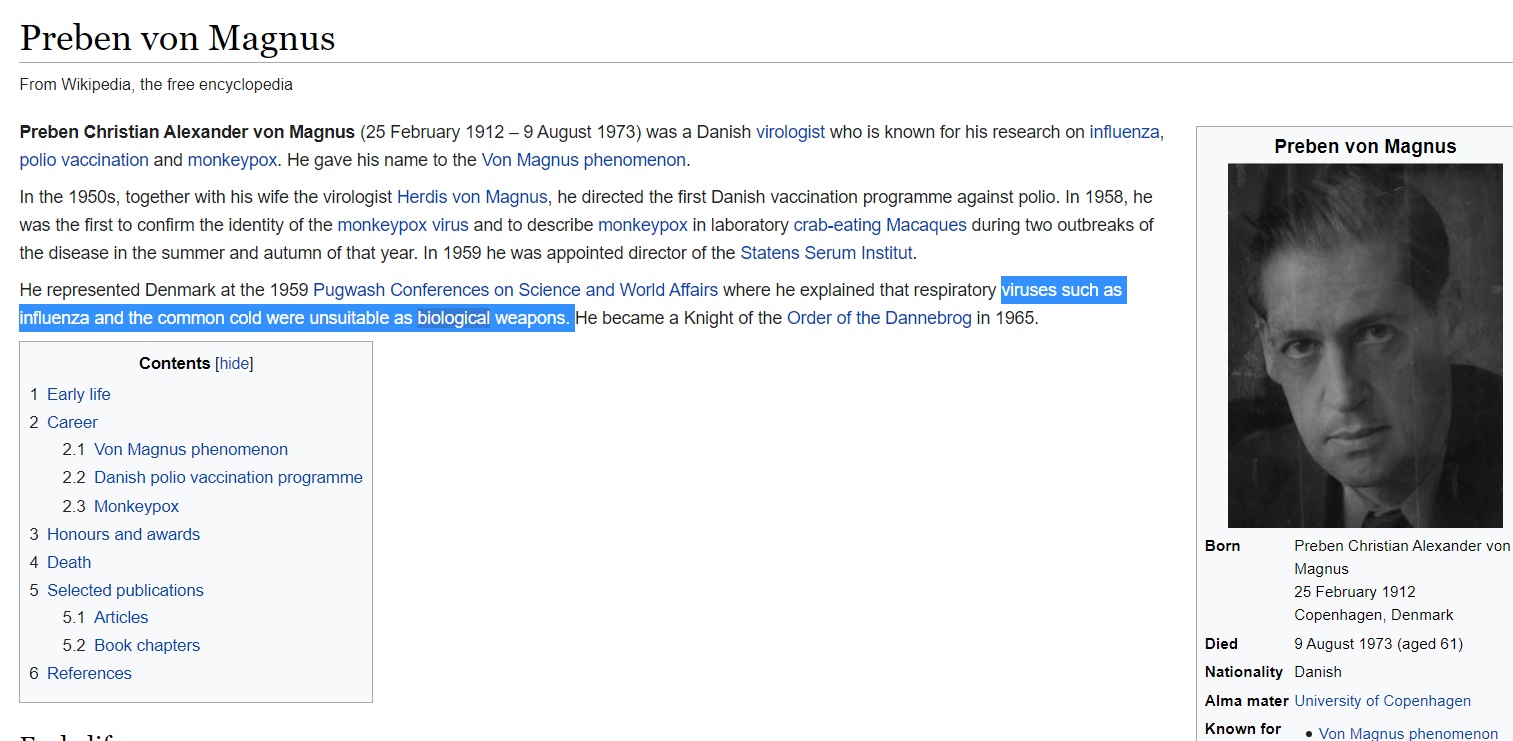Open the virologist link
The height and width of the screenshot is (741, 1513).
(790, 132)
